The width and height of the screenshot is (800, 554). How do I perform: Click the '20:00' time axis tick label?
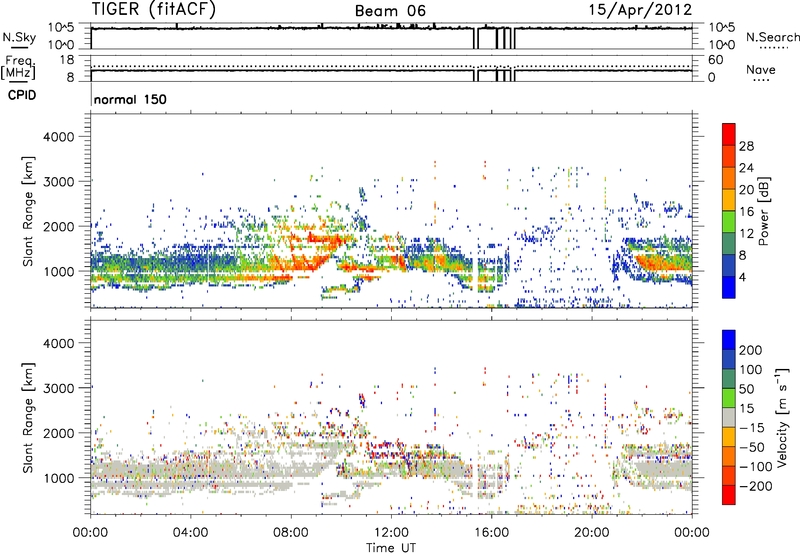592,533
